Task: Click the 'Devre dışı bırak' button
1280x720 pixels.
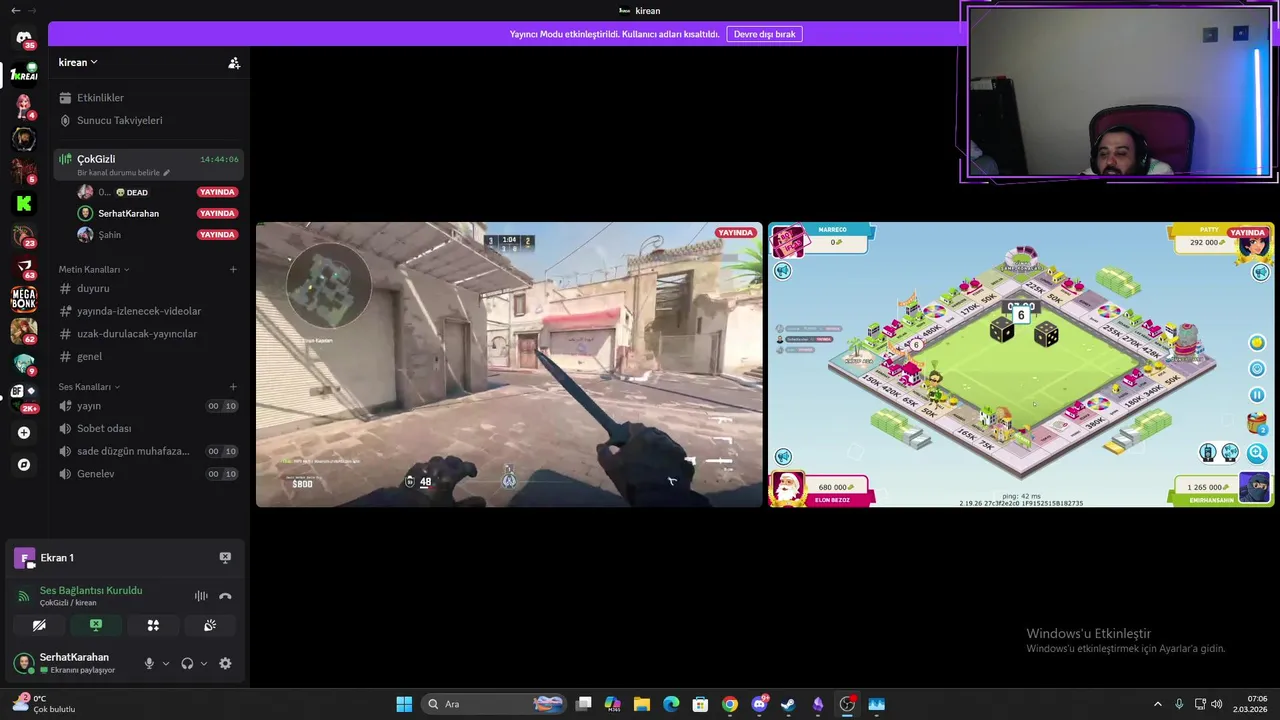Action: pos(765,34)
